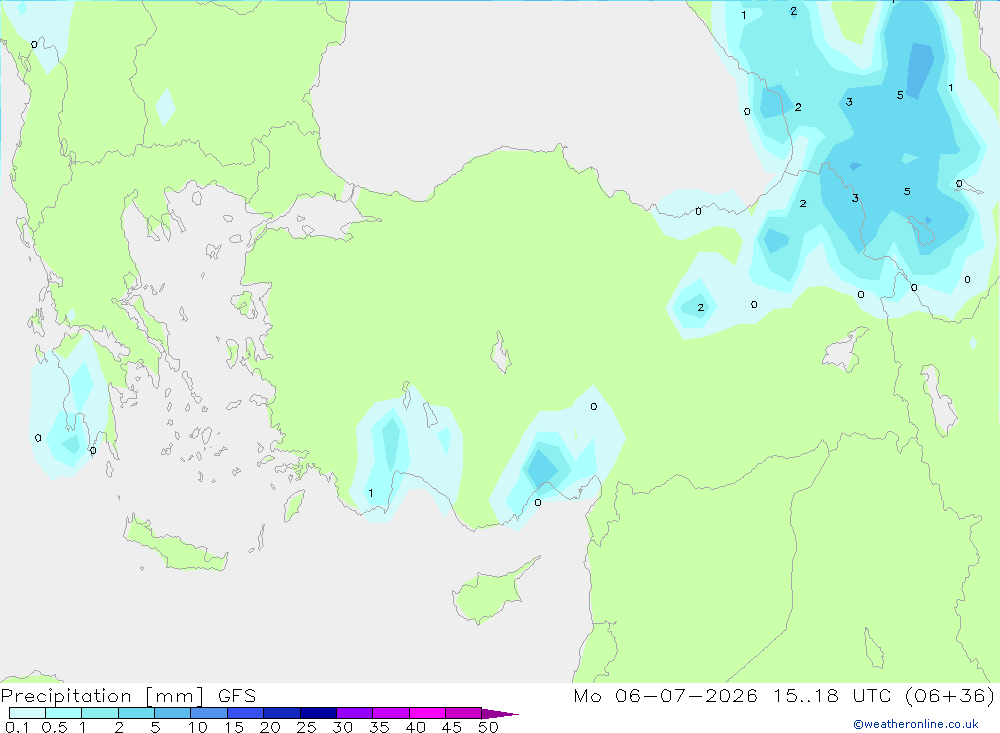1000x733 pixels.
Task: Select the 45–50 mm legend color swatch
Action: 464,713
